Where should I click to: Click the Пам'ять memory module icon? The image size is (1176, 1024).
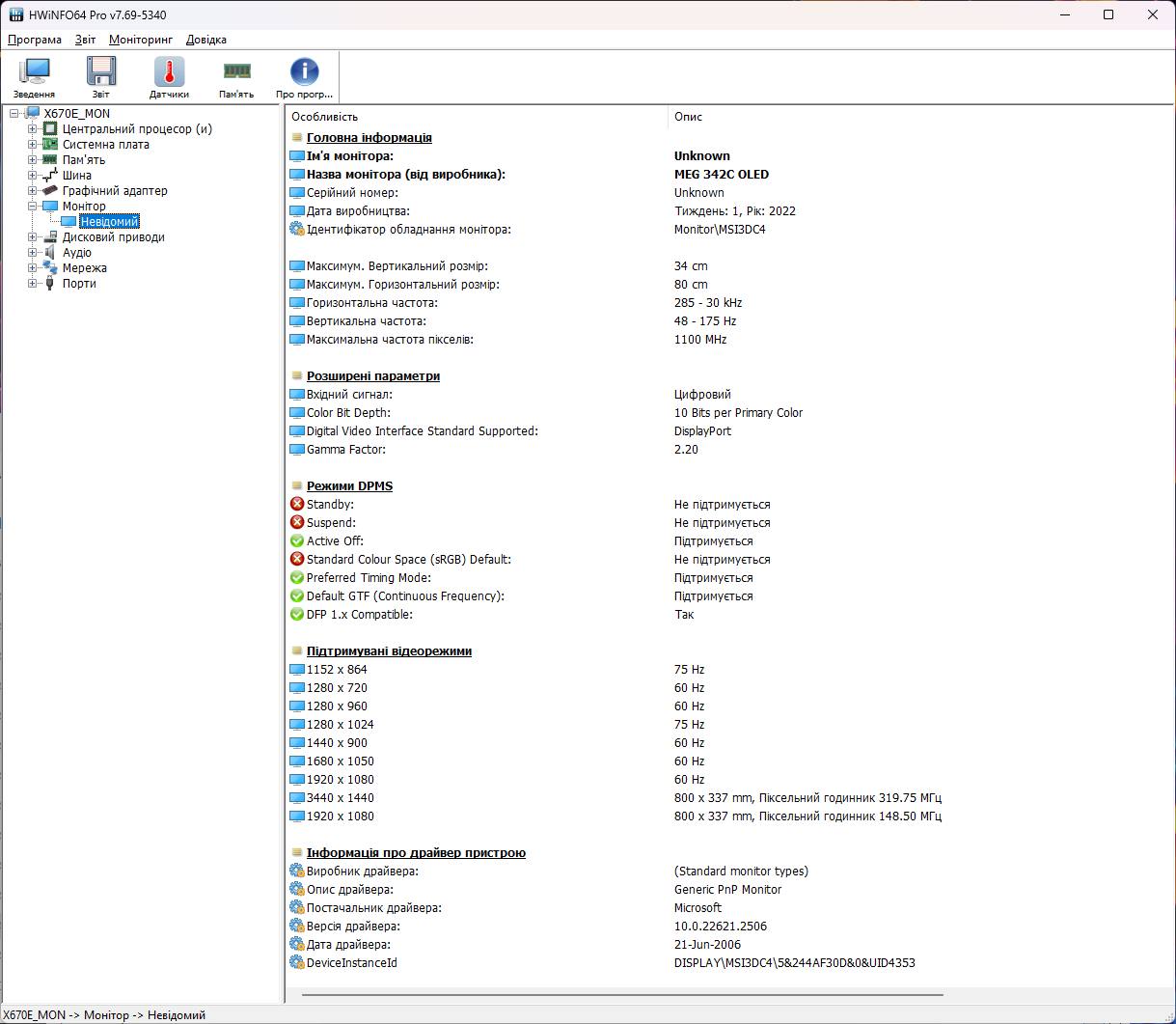point(235,72)
